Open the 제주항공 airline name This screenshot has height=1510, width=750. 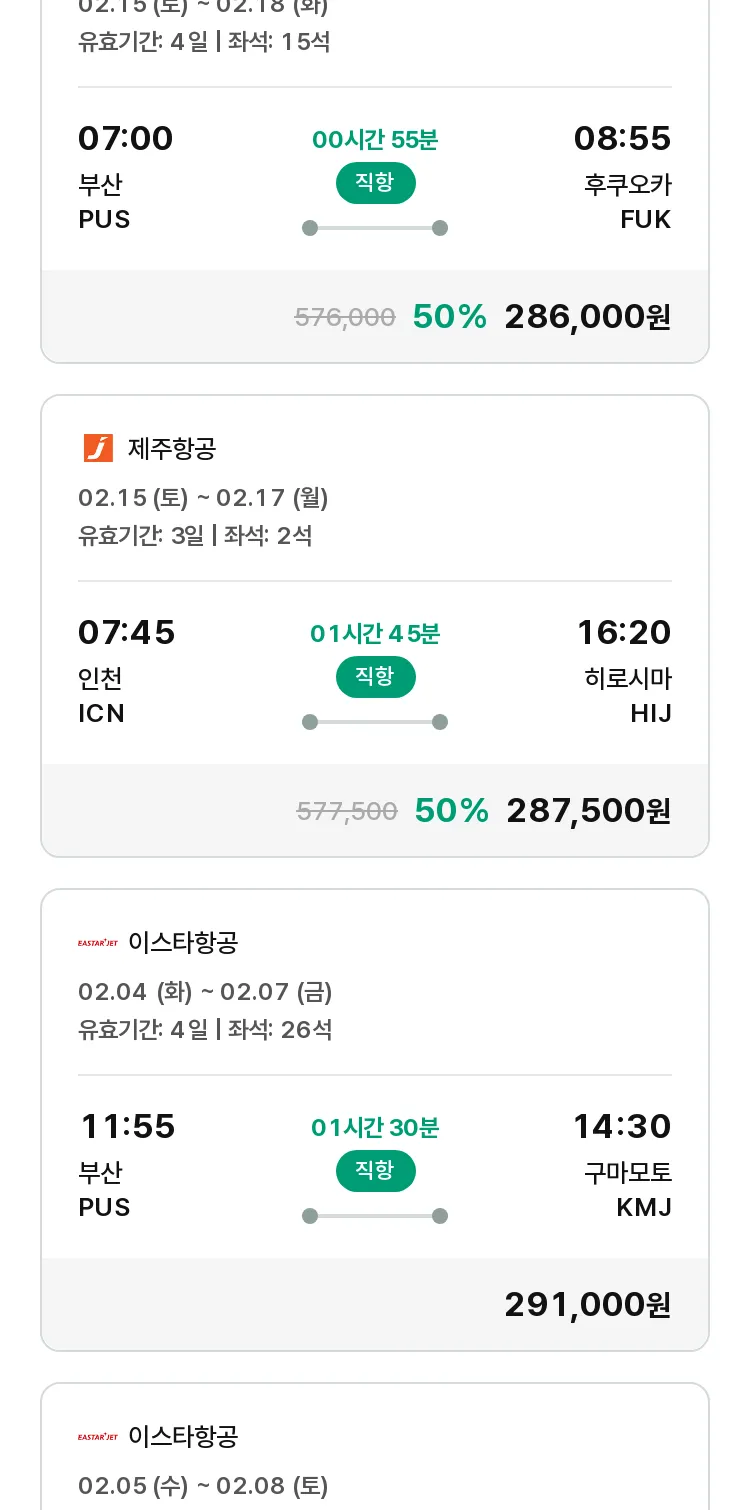pyautogui.click(x=172, y=448)
